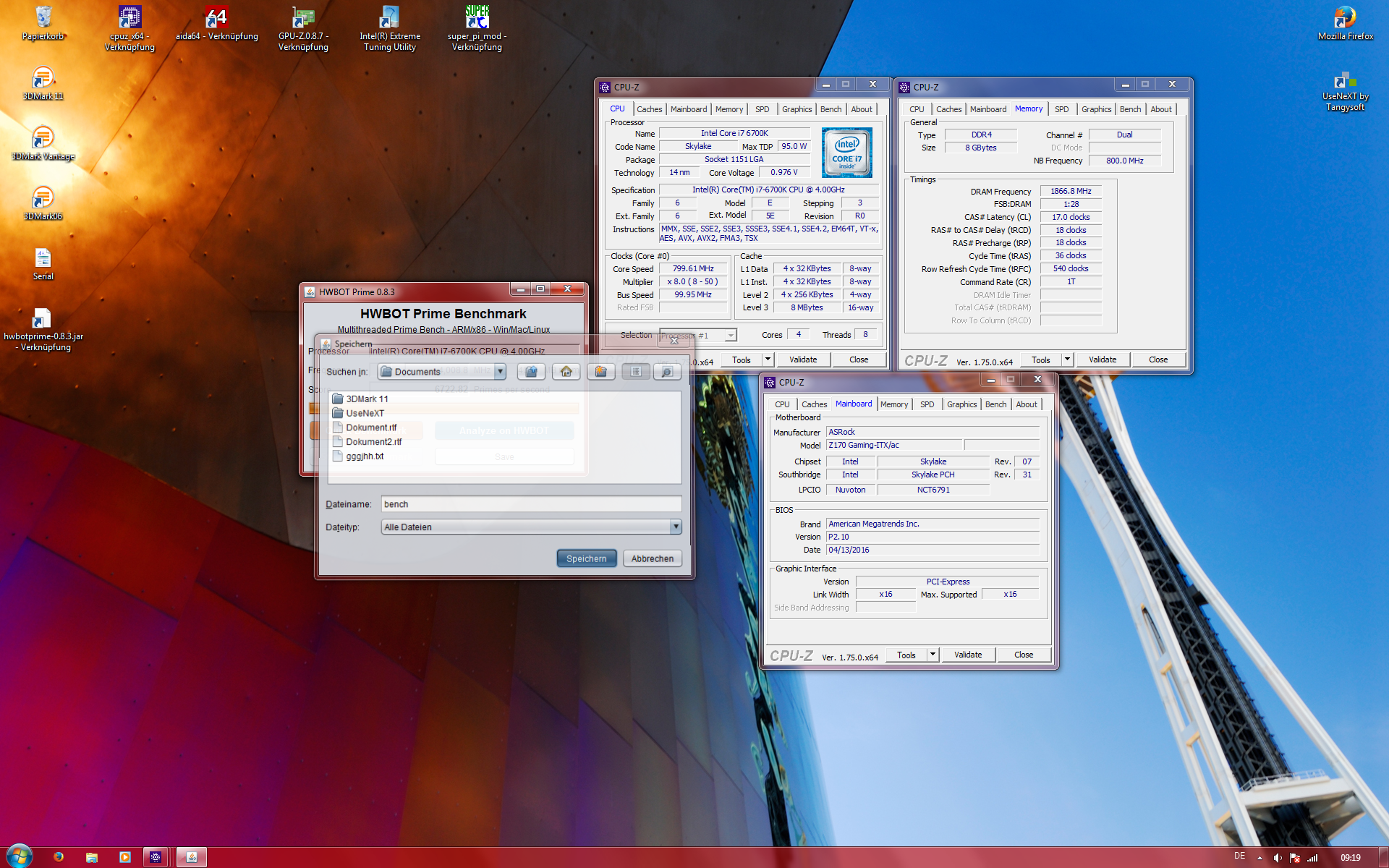Click Tools button in Mainboard CPU-Z window
Viewport: 1389px width, 868px height.
(x=906, y=655)
